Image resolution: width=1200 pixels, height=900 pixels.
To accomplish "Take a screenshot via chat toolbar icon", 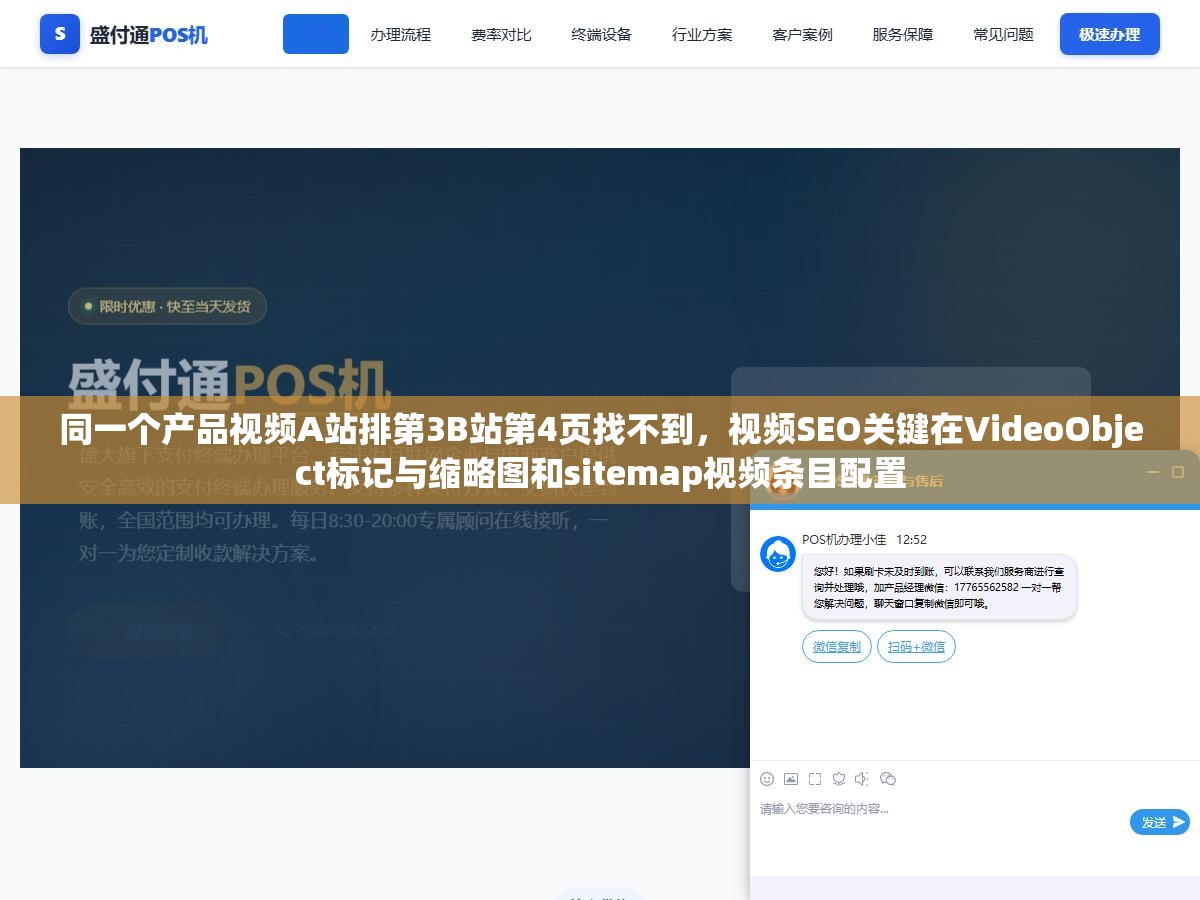I will point(815,779).
